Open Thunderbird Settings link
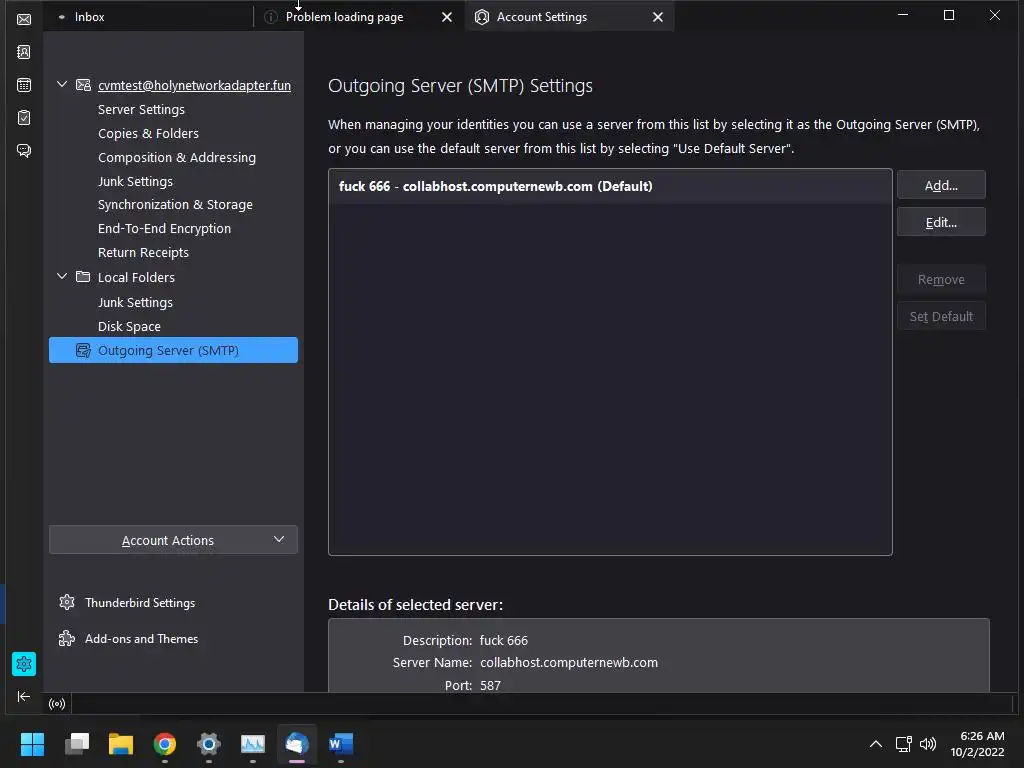1024x768 pixels. pyautogui.click(x=140, y=603)
